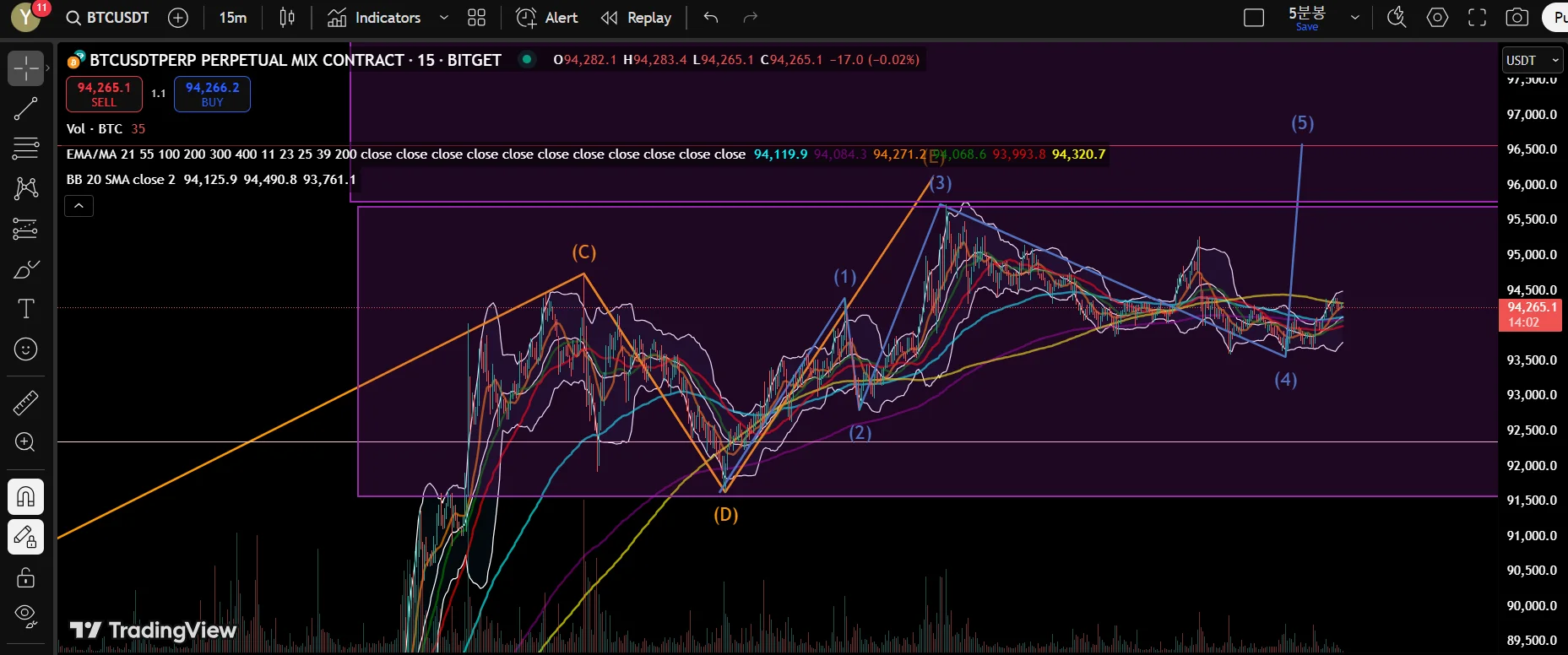Open chart settings hexagon icon
The height and width of the screenshot is (655, 1568).
tap(1437, 18)
